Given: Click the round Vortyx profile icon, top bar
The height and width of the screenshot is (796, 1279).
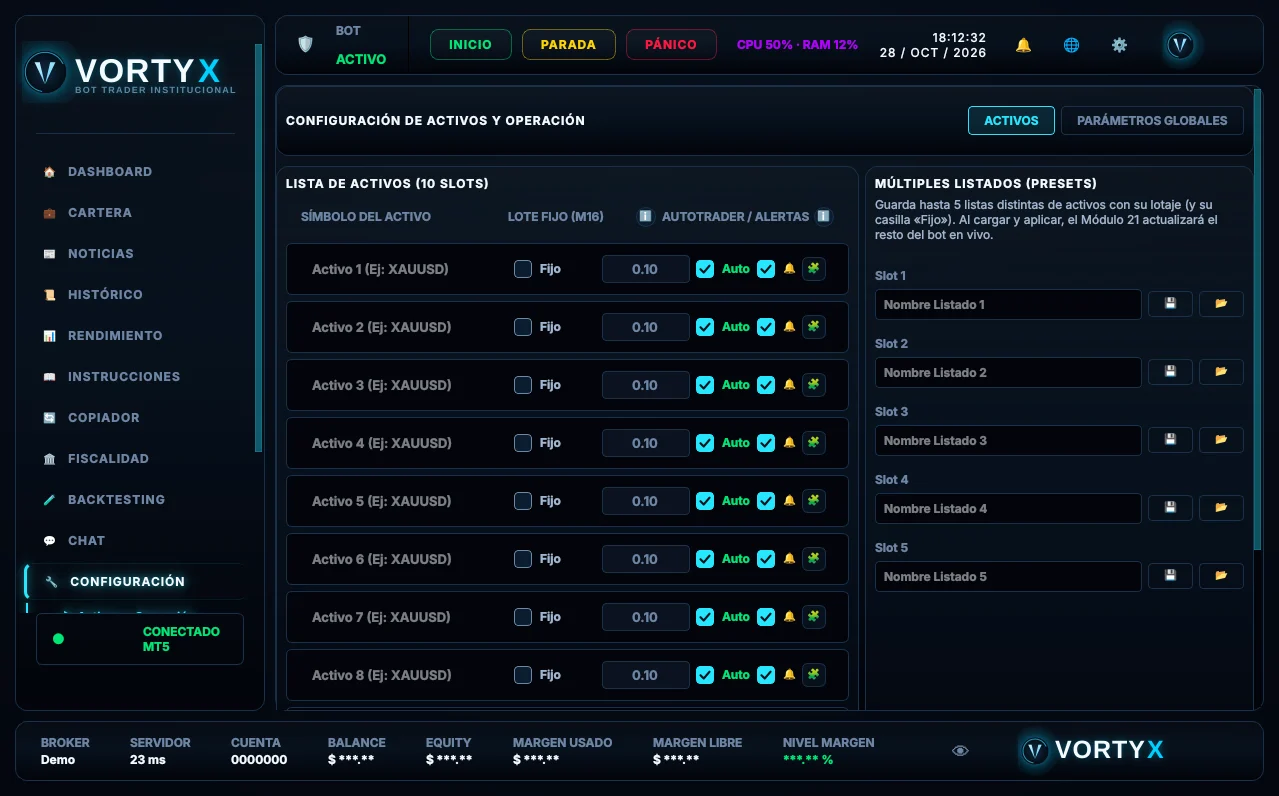Looking at the screenshot, I should (x=1181, y=45).
